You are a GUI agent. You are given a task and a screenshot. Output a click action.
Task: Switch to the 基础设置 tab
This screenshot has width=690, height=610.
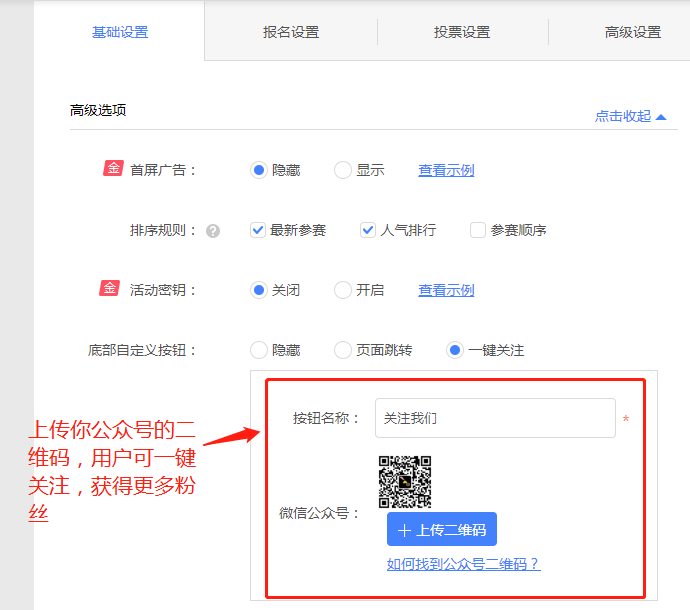coord(120,32)
